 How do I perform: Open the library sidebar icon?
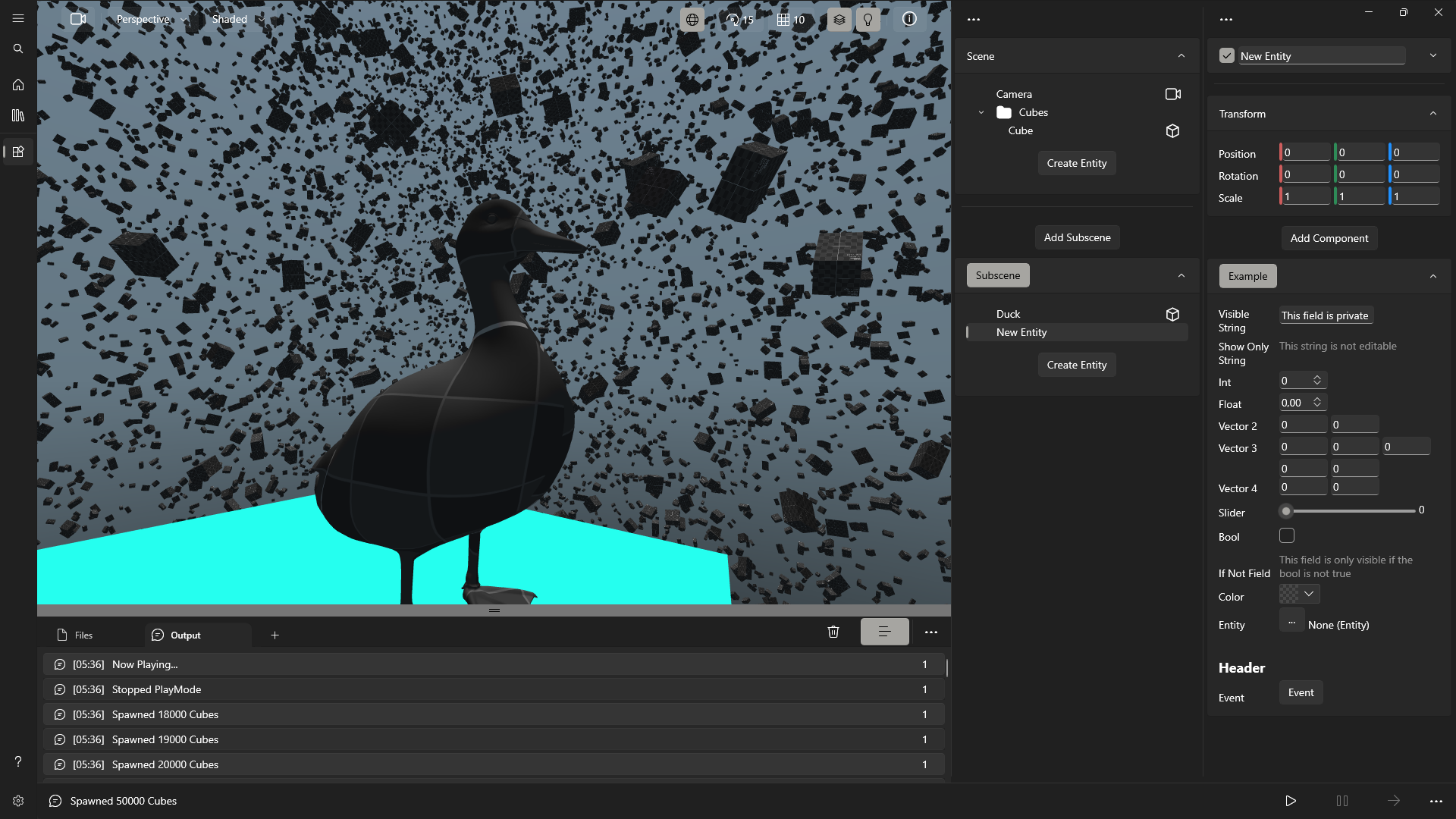[18, 115]
